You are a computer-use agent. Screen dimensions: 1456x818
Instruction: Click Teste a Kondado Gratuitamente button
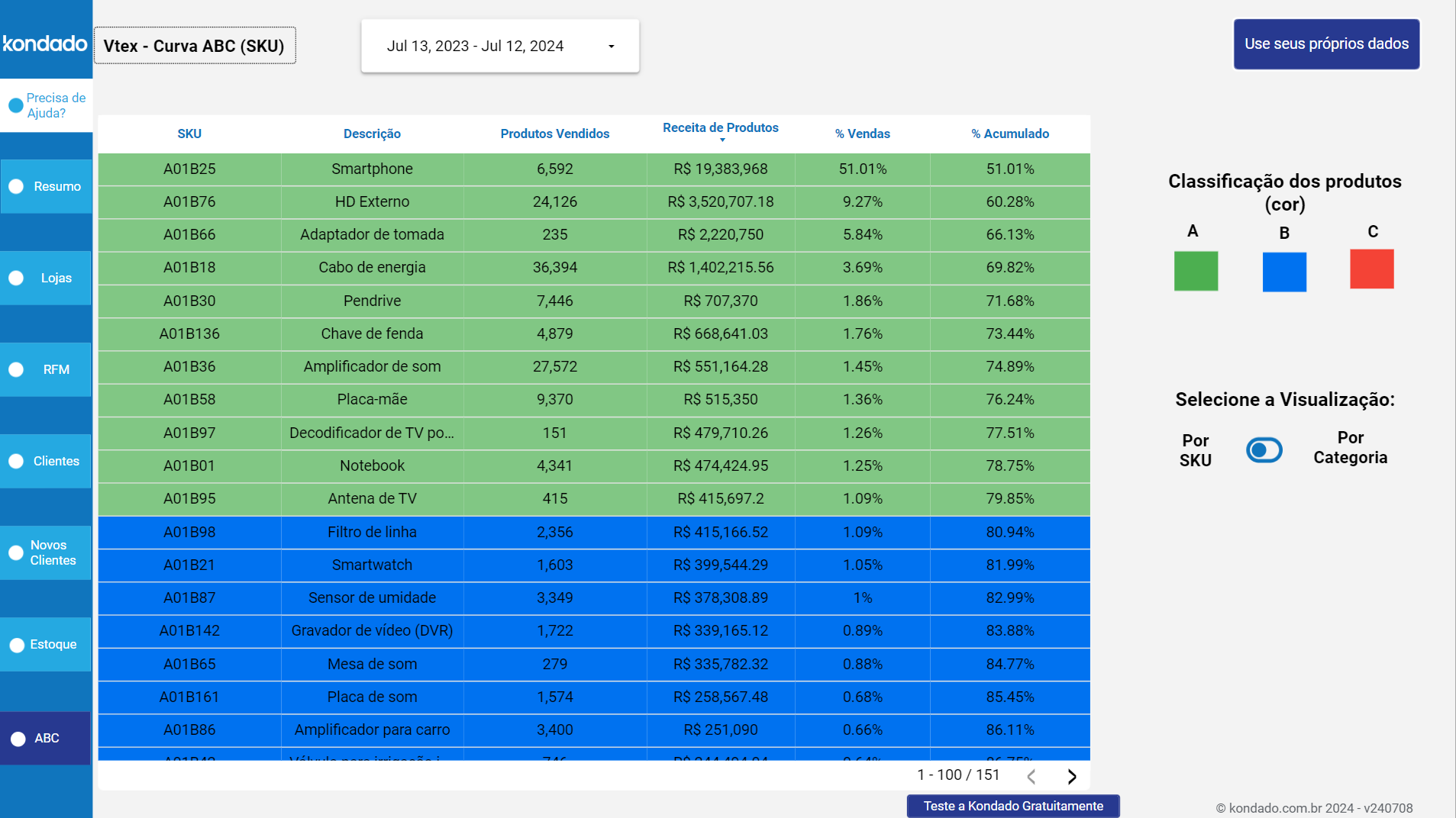coord(1012,806)
